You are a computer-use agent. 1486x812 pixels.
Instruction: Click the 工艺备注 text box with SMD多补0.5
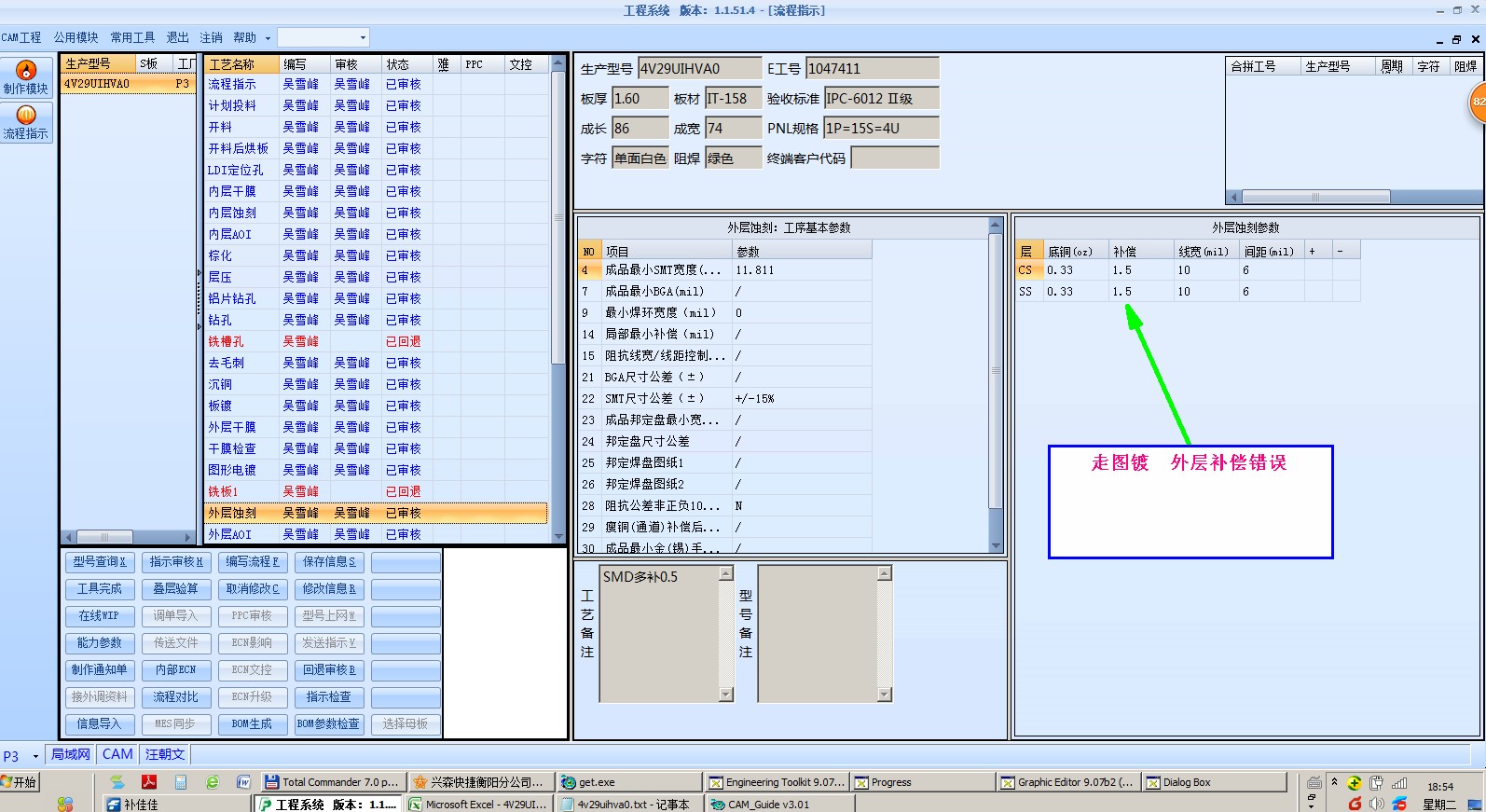pos(659,633)
